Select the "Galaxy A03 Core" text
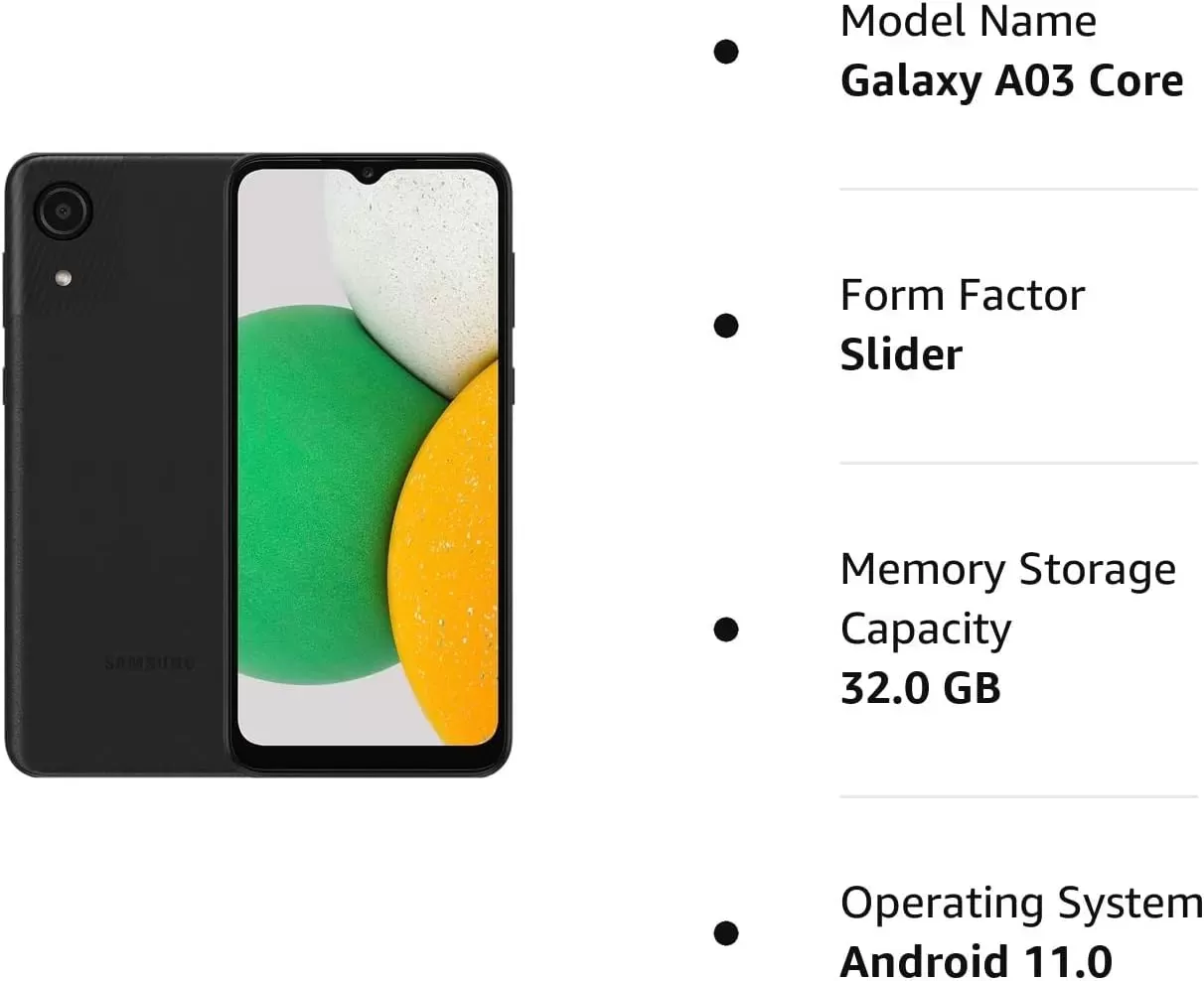Viewport: 1204px width, 981px height. (x=1011, y=81)
